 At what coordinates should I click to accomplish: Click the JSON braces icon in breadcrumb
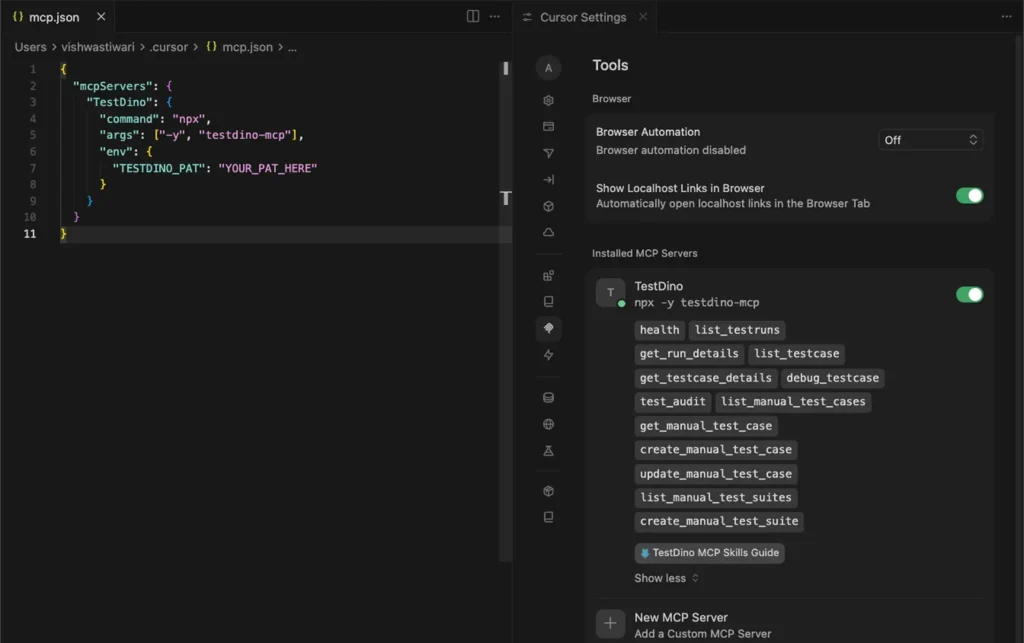(211, 46)
